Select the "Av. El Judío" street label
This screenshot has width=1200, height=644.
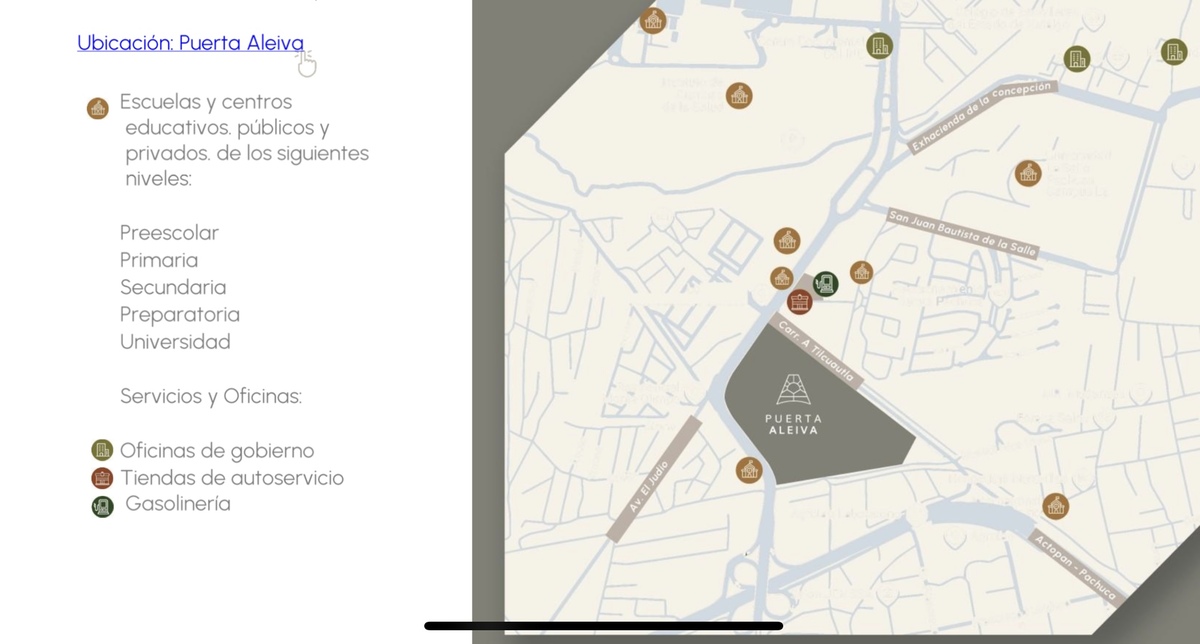click(x=650, y=481)
